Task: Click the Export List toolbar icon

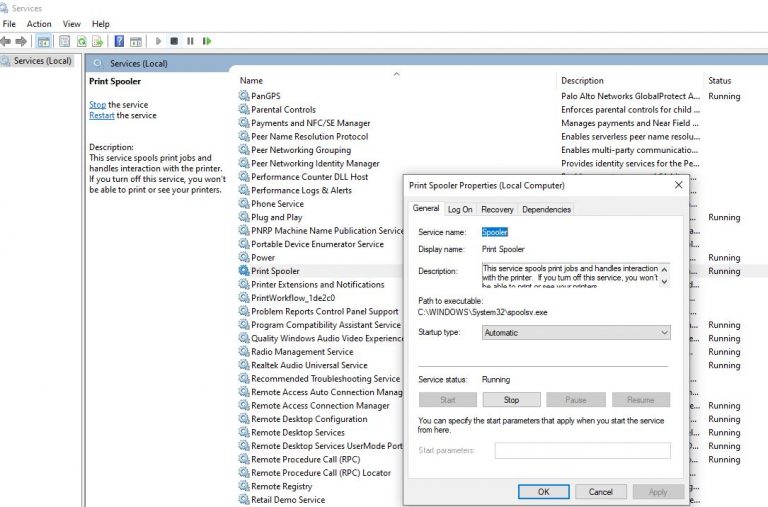Action: (97, 41)
